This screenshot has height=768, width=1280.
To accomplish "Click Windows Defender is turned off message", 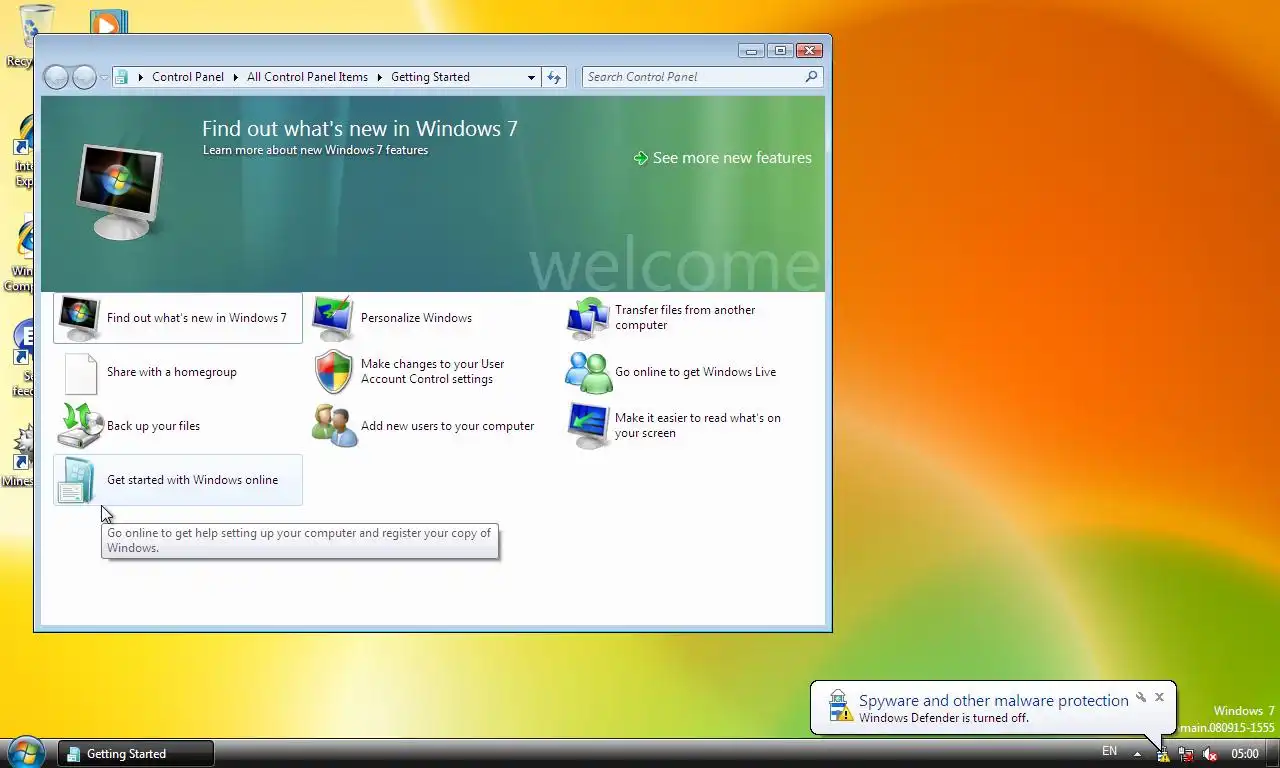I will (x=943, y=718).
